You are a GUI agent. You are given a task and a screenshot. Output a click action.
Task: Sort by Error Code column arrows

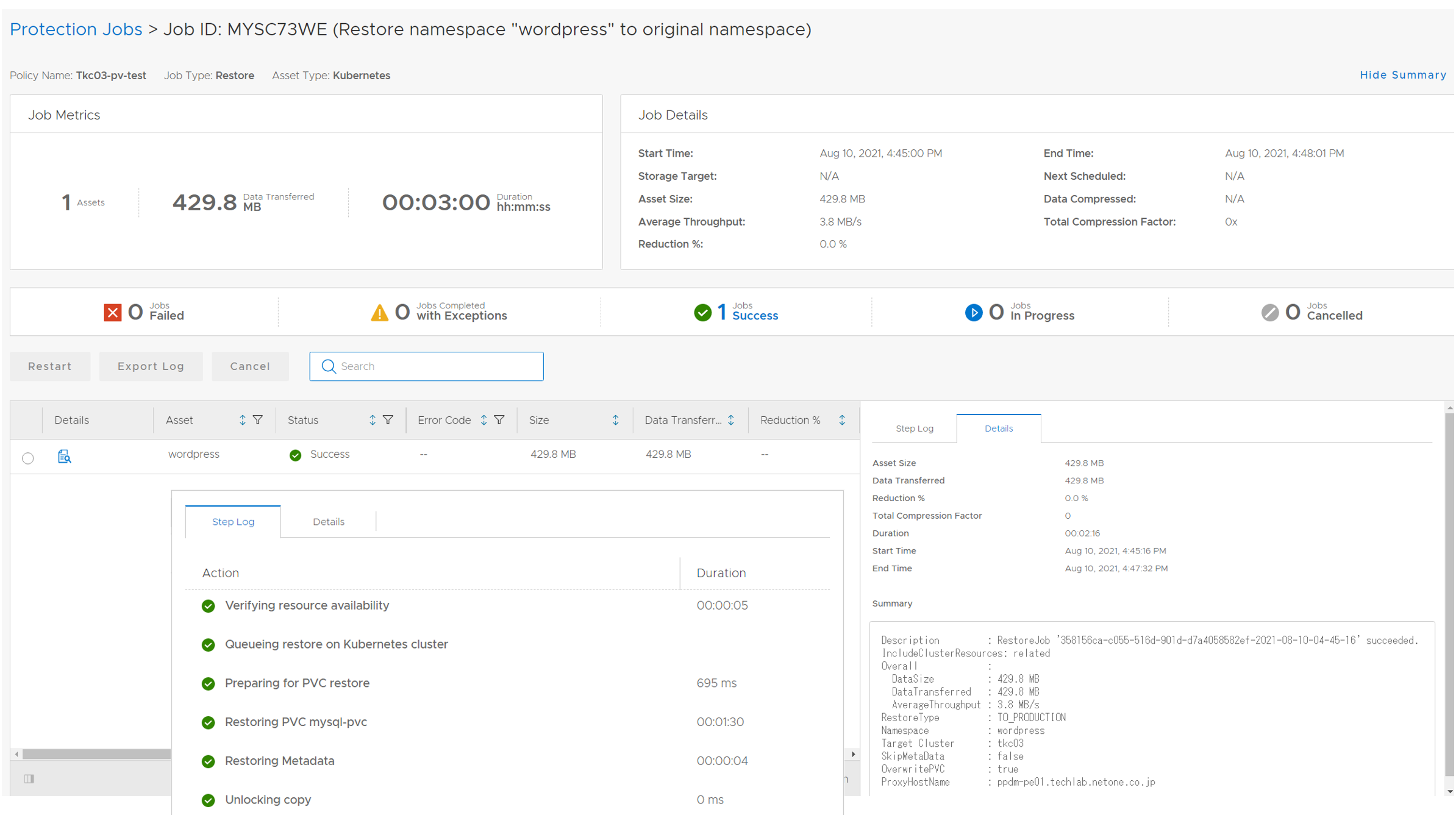[x=484, y=420]
